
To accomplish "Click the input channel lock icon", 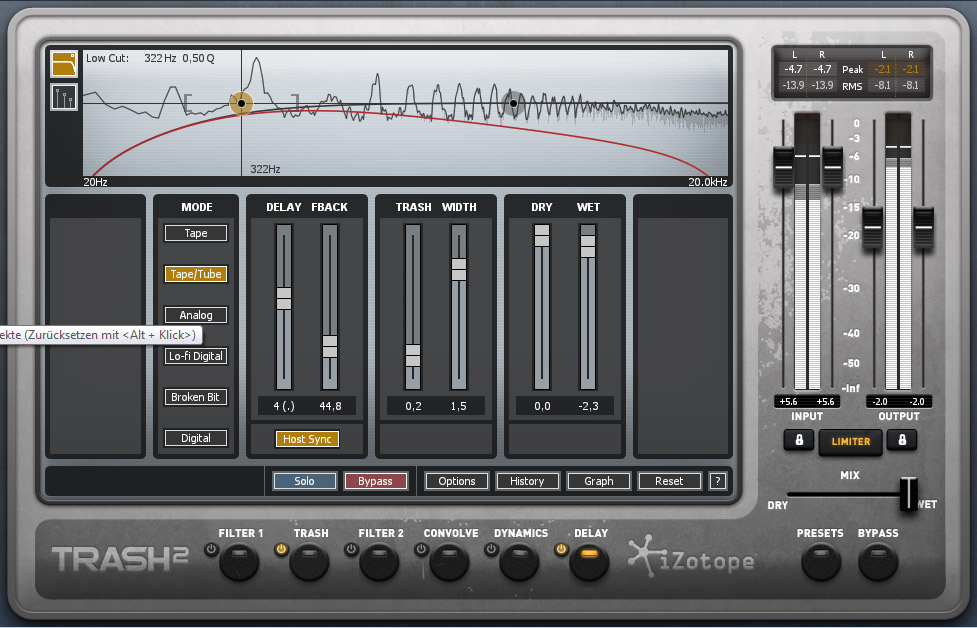I will (798, 441).
